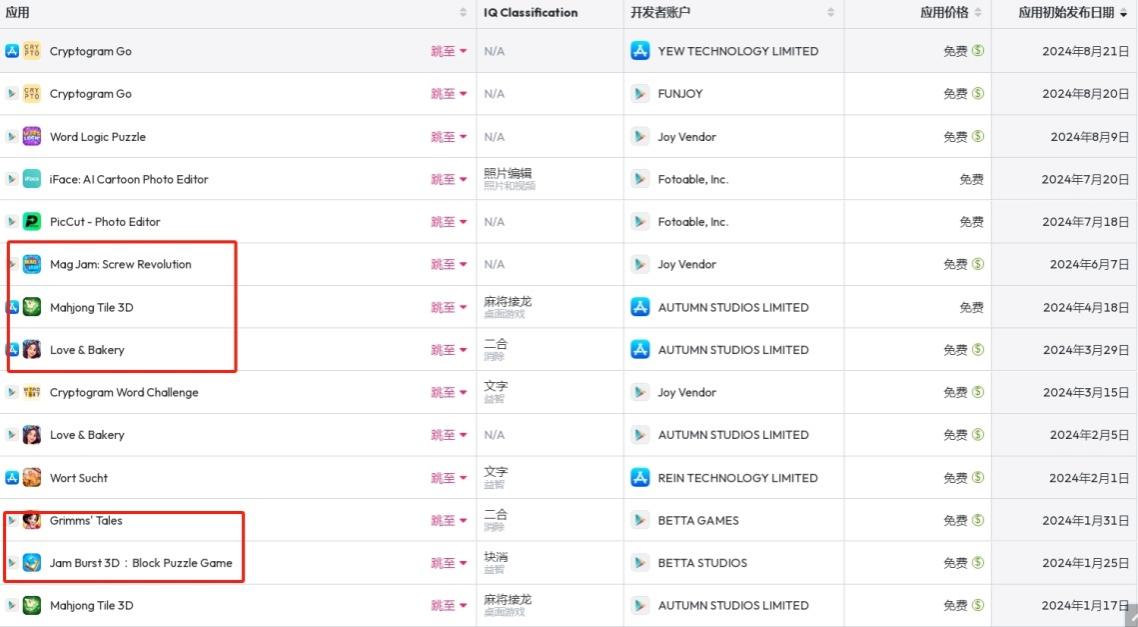Viewport: 1138px width, 627px height.
Task: Click Cryptogram Go app icon in YEW TECHNOLOGY row
Action: pos(32,51)
